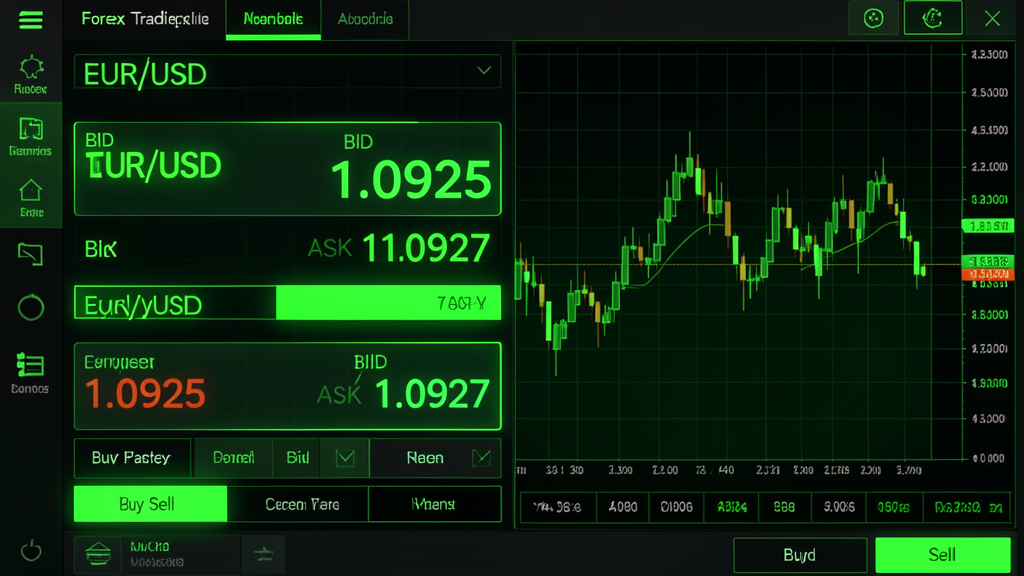The height and width of the screenshot is (576, 1024).
Task: Click the 9.006 cell below the chart
Action: (x=839, y=507)
